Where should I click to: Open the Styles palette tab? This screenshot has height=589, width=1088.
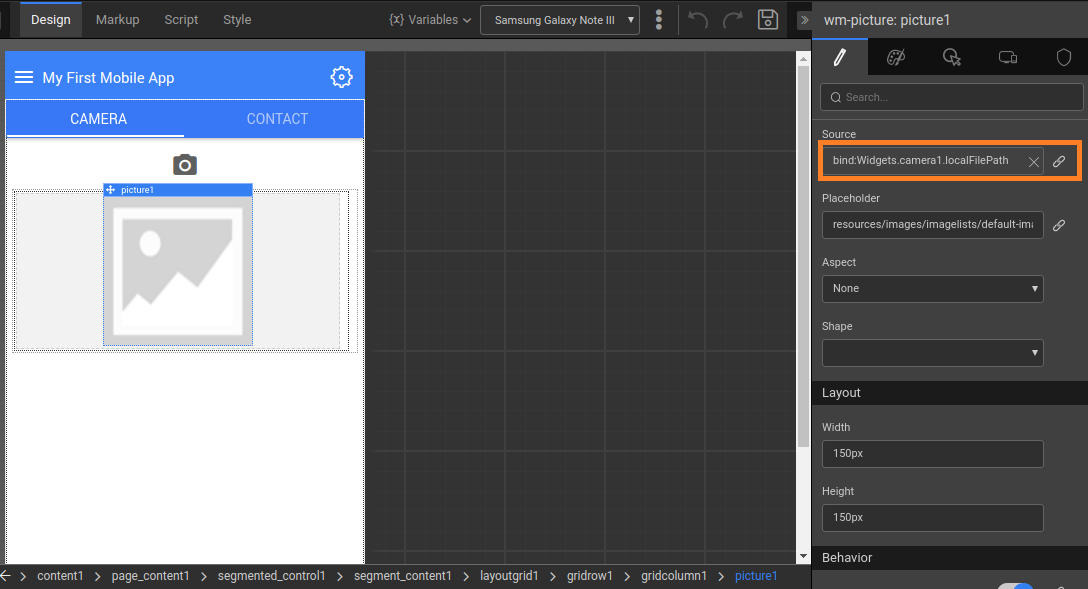click(896, 57)
